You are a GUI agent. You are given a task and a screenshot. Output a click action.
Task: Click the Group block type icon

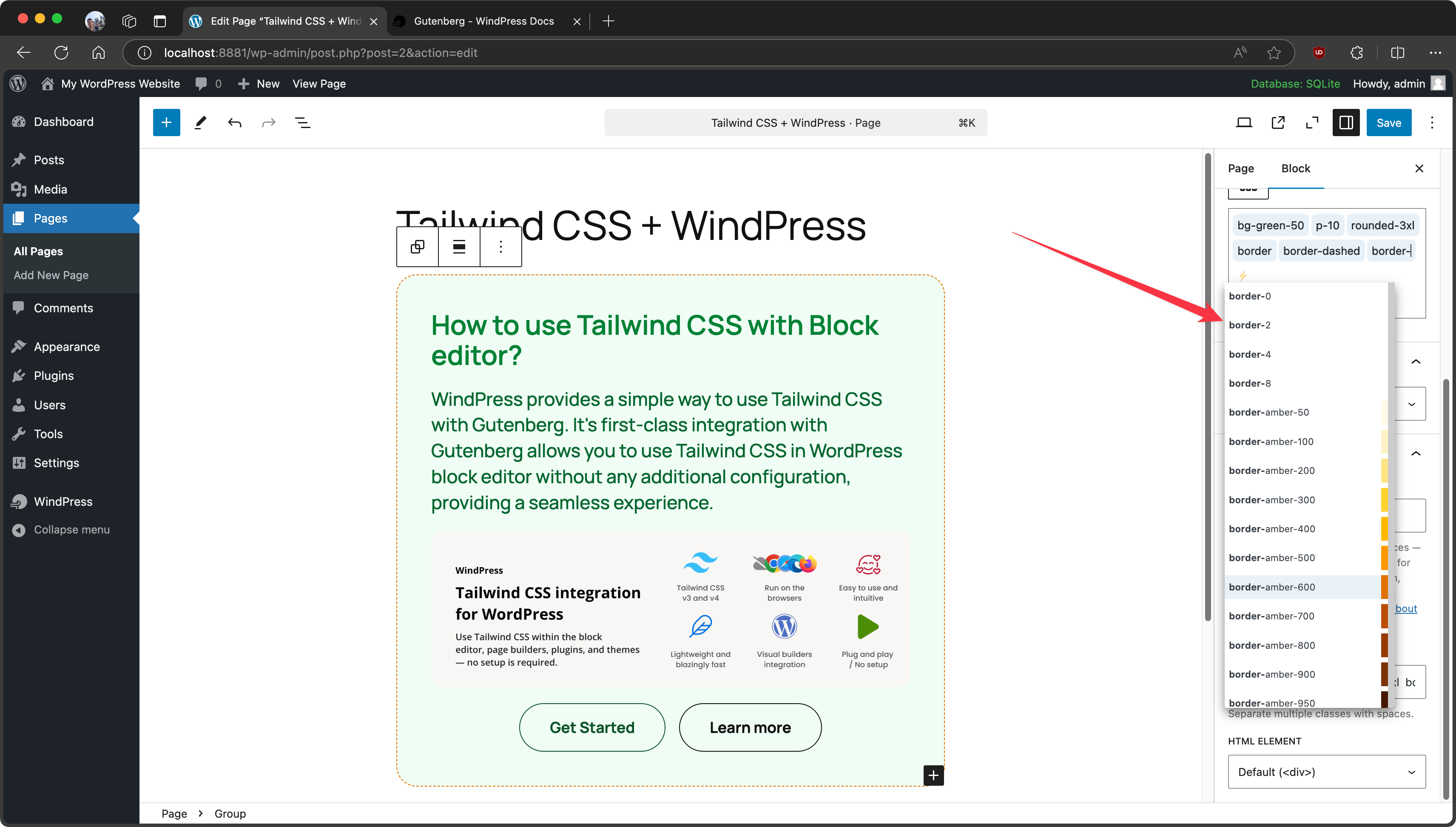[417, 246]
